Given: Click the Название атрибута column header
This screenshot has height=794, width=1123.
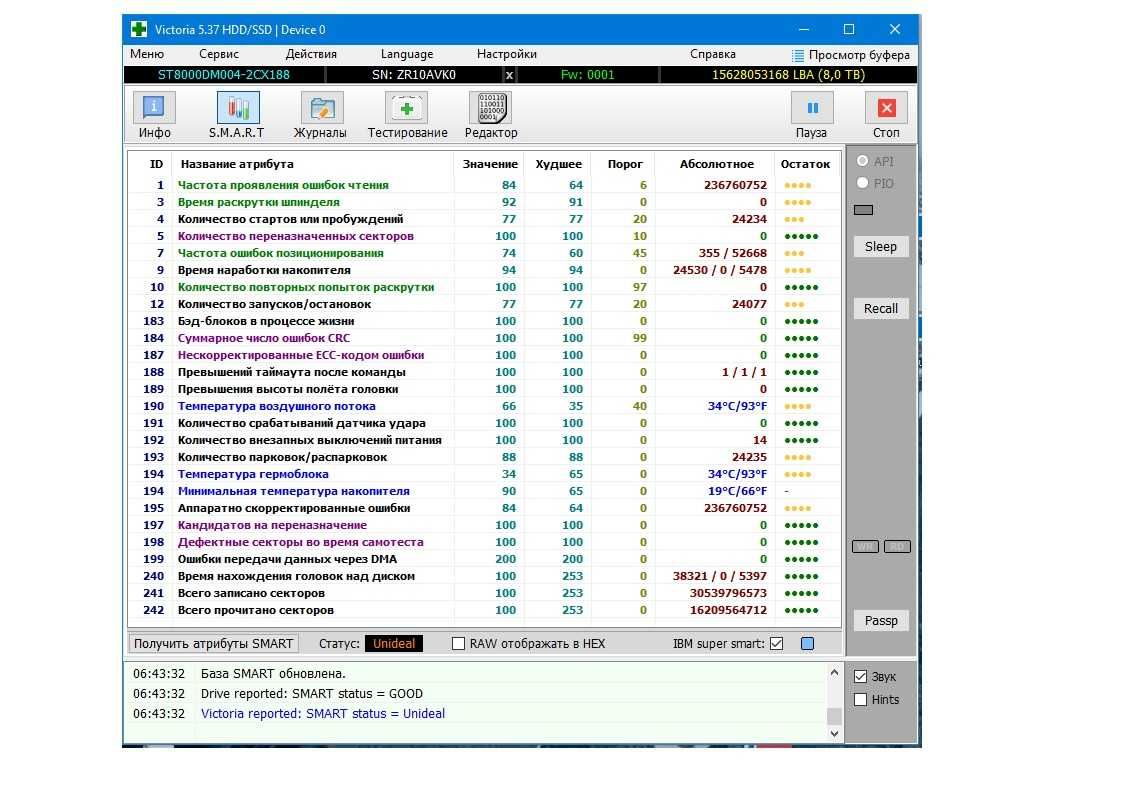Looking at the screenshot, I should (237, 164).
